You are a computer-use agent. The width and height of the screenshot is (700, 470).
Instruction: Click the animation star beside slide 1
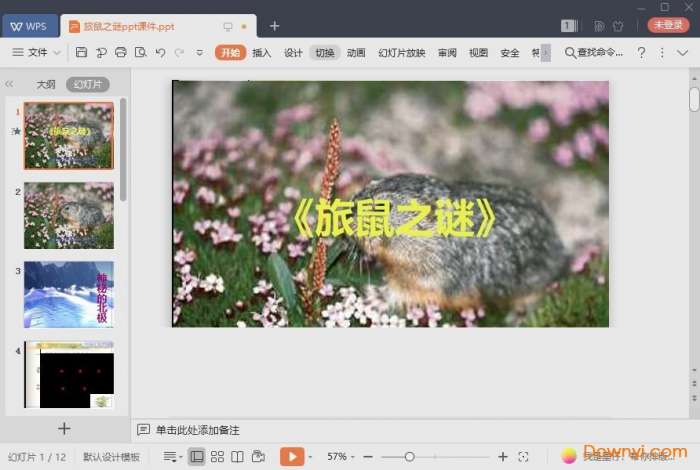(17, 131)
